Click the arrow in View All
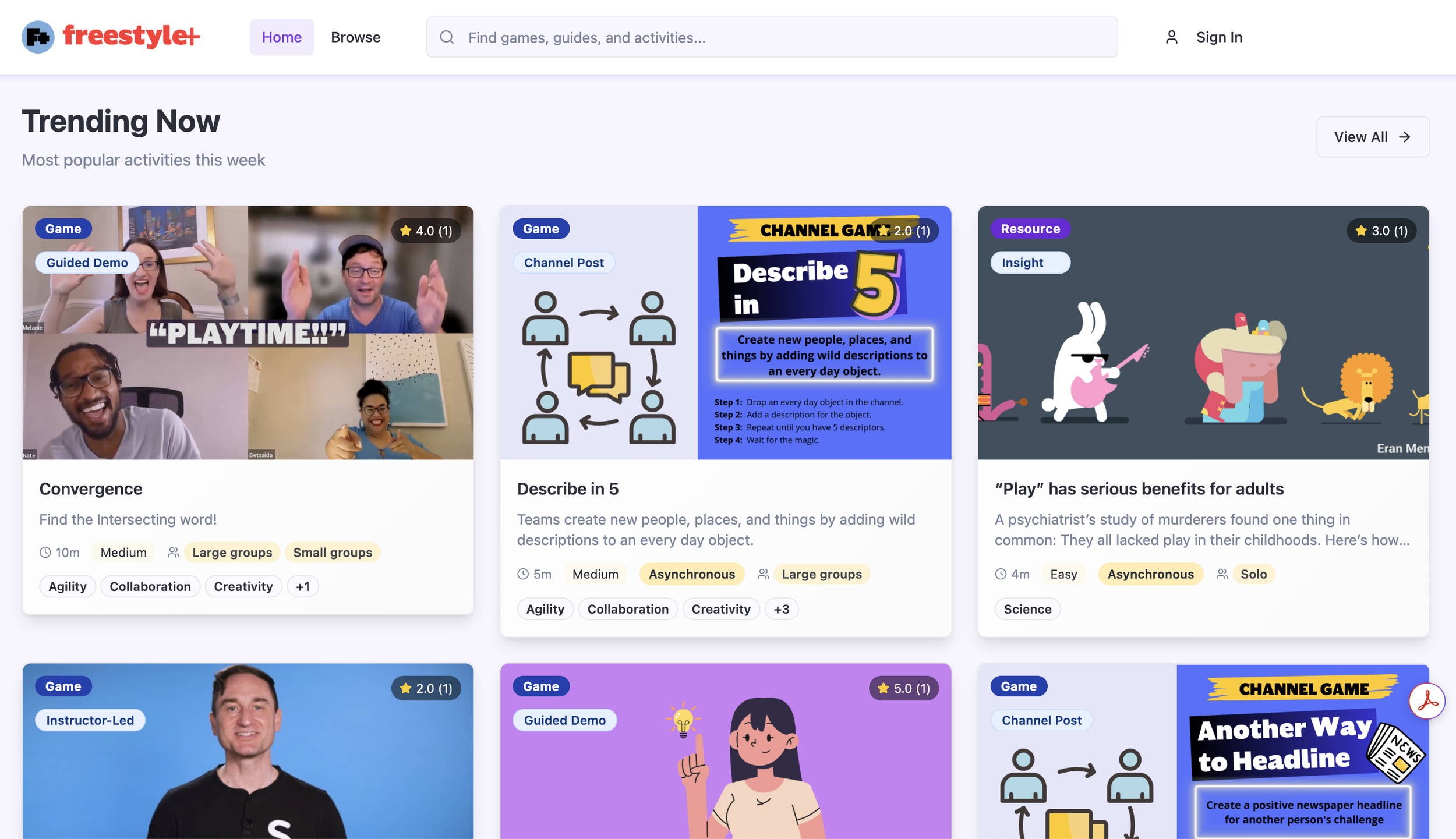Viewport: 1456px width, 839px height. point(1405,137)
